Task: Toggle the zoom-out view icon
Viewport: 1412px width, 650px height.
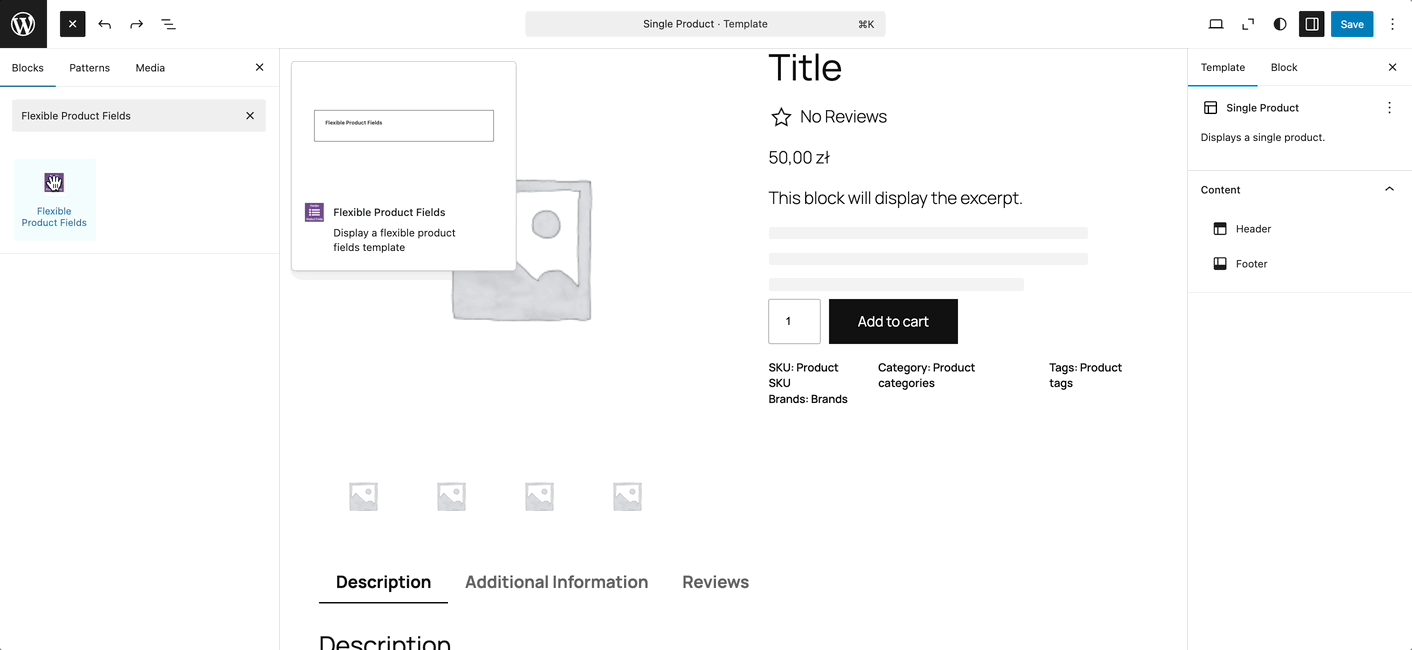Action: [1247, 23]
